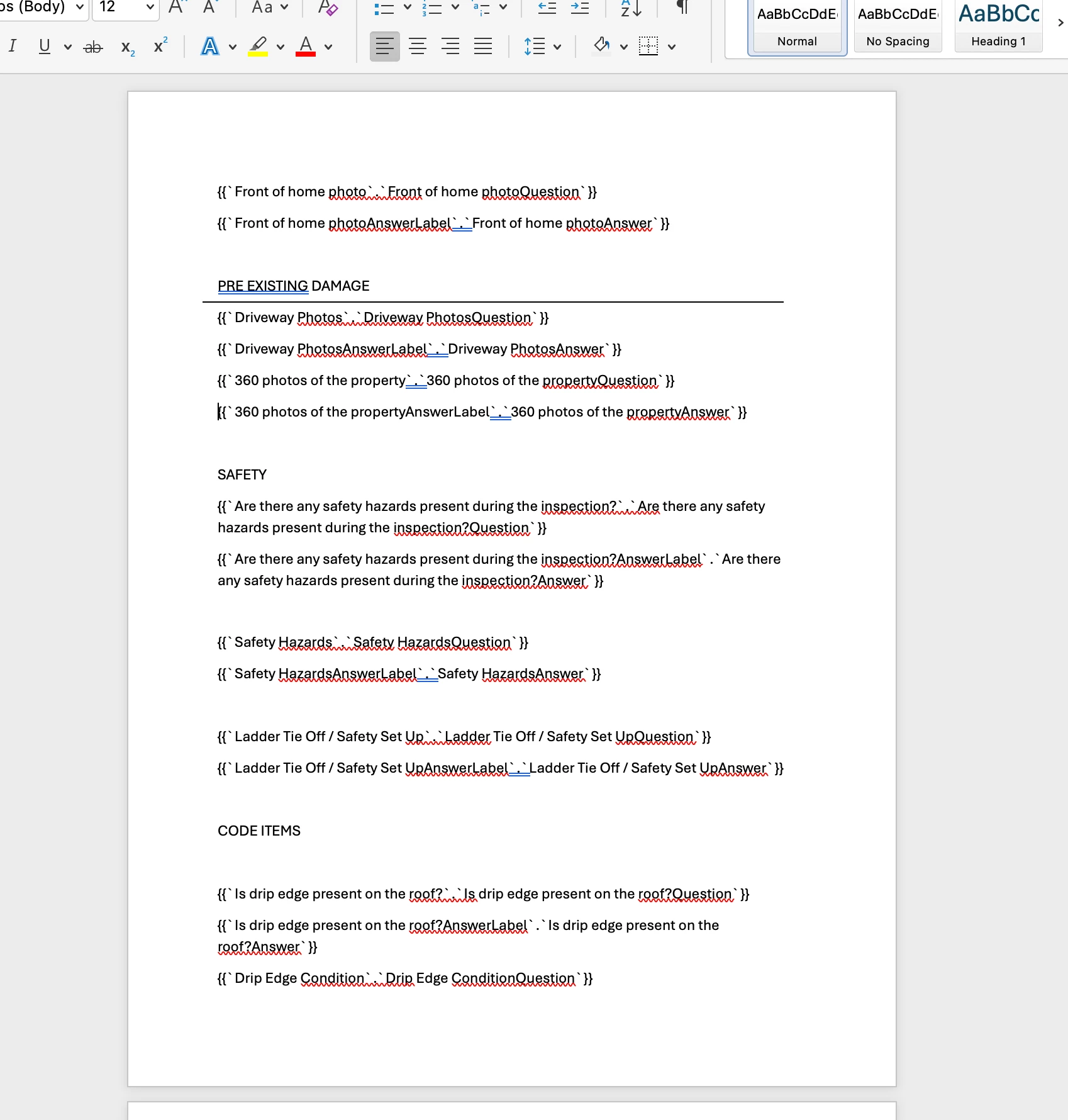Screen dimensions: 1068x1120
Task: Apply red font color
Action: [306, 46]
